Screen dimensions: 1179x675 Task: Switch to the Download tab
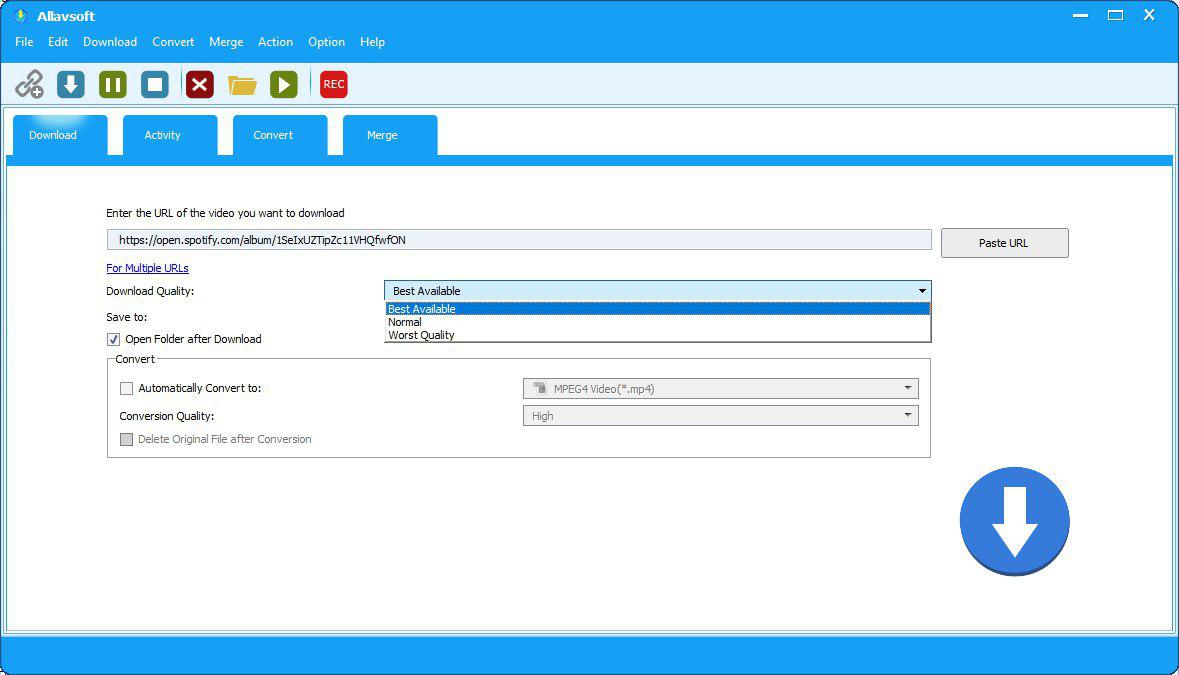[59, 135]
